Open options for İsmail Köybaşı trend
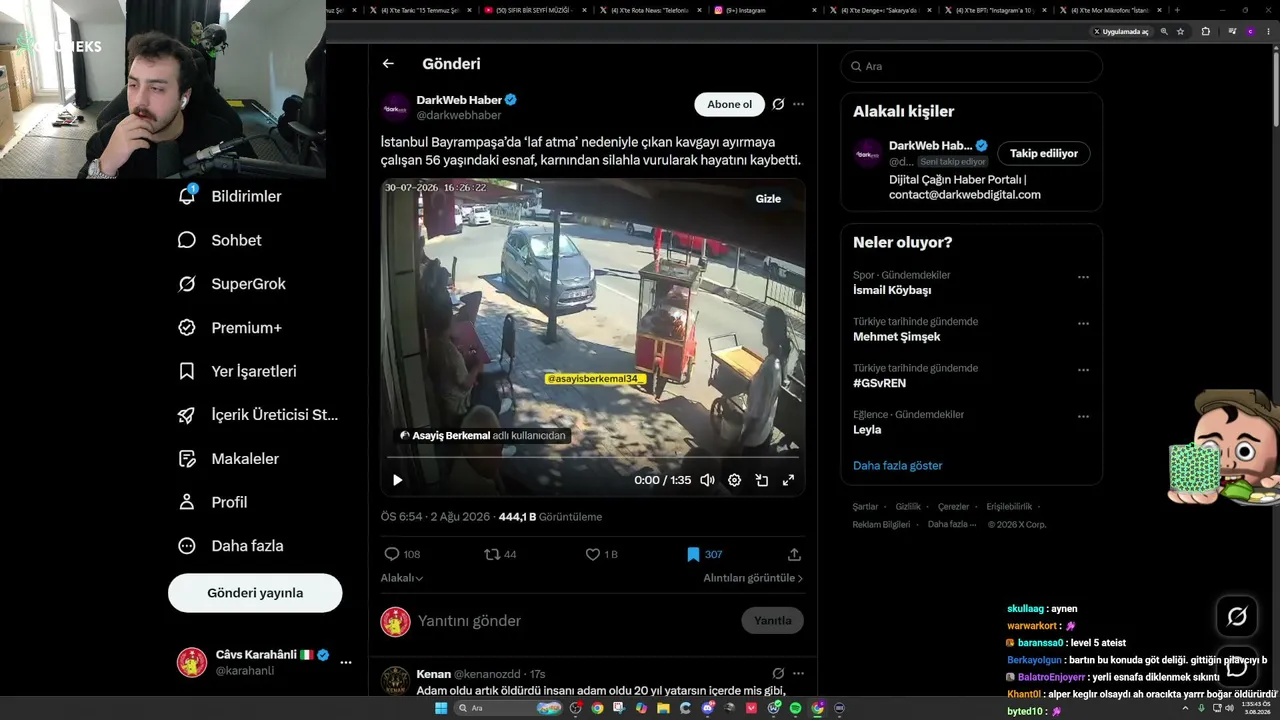This screenshot has height=720, width=1280. click(1083, 277)
